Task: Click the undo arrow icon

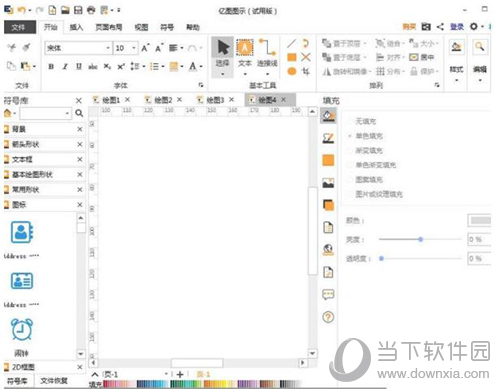Action: click(x=22, y=10)
